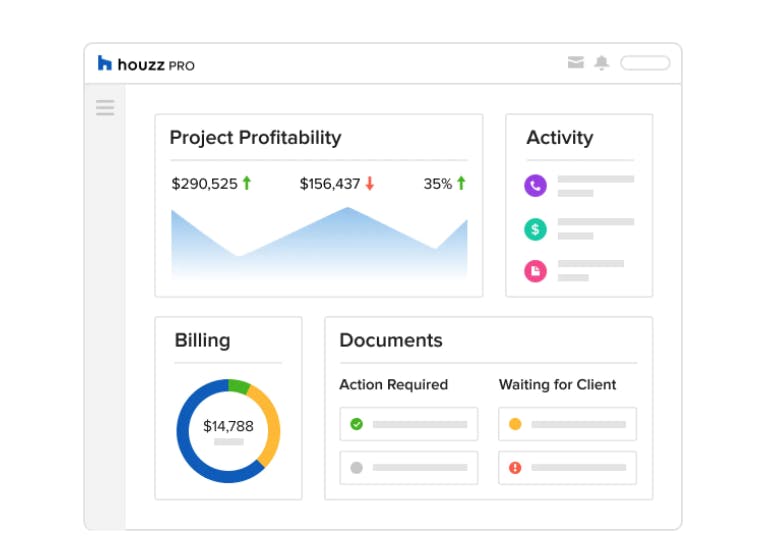
Task: Click the pink document activity icon
Action: click(536, 270)
